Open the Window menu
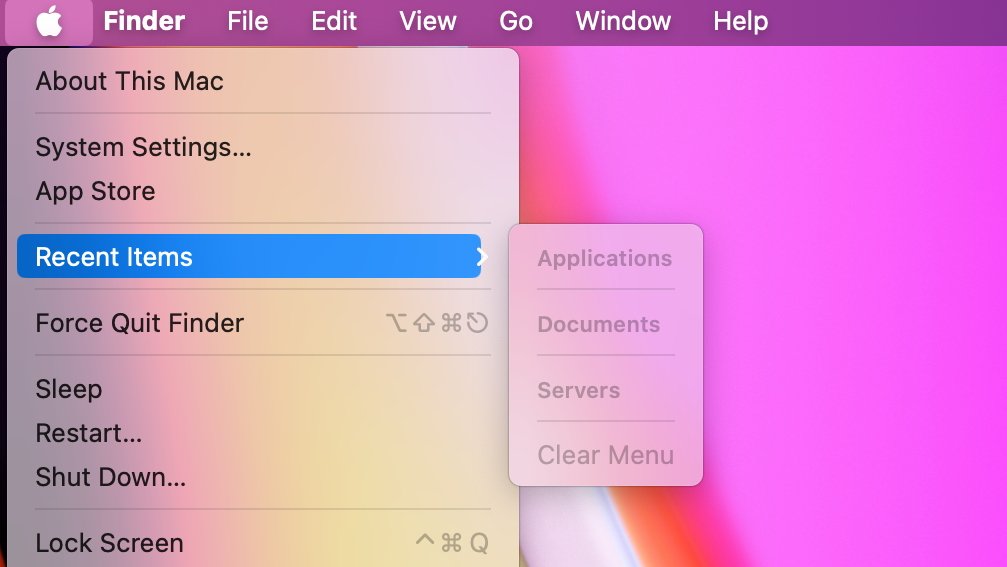1007x567 pixels. tap(623, 21)
